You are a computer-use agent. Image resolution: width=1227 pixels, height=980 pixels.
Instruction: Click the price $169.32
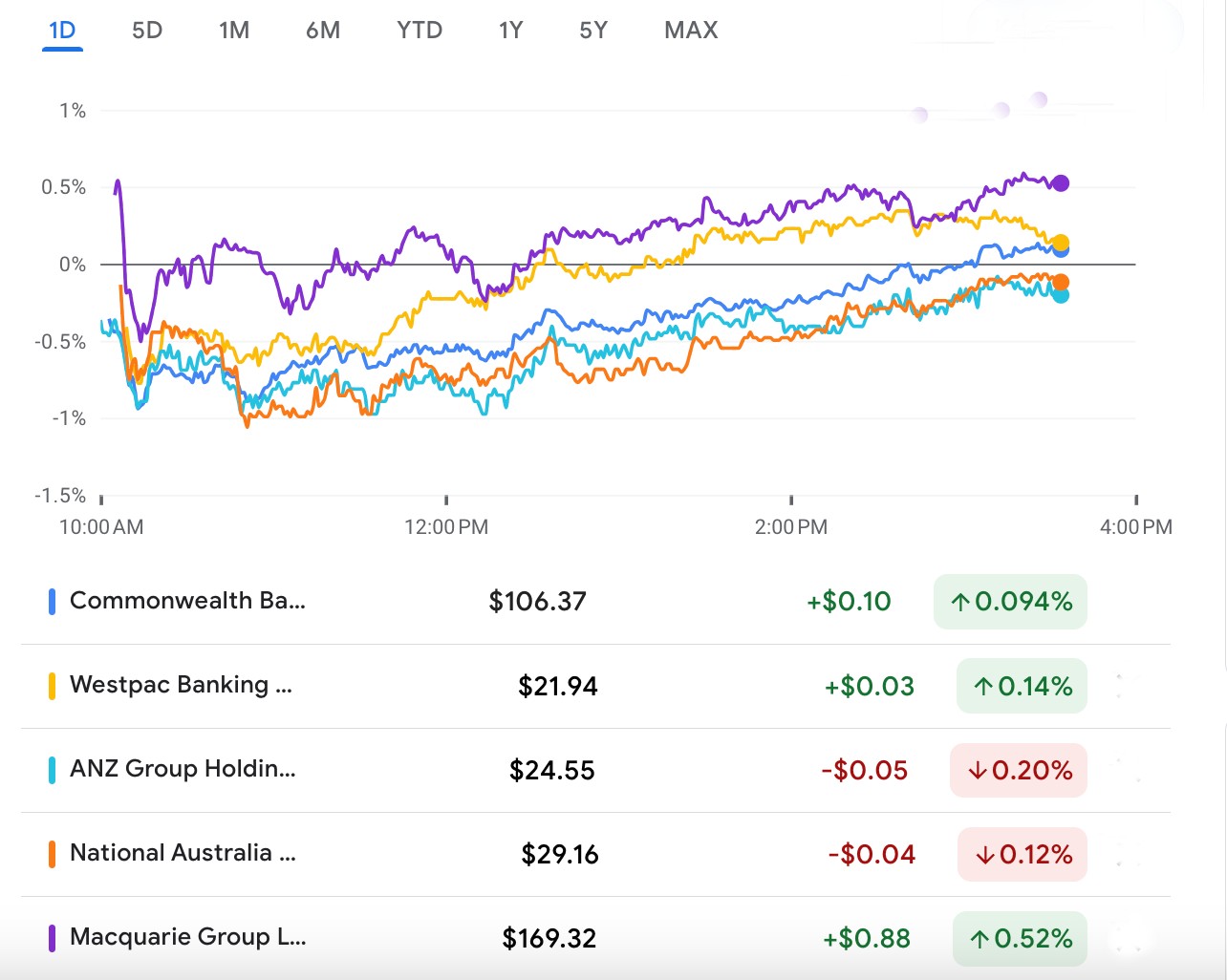tap(549, 938)
